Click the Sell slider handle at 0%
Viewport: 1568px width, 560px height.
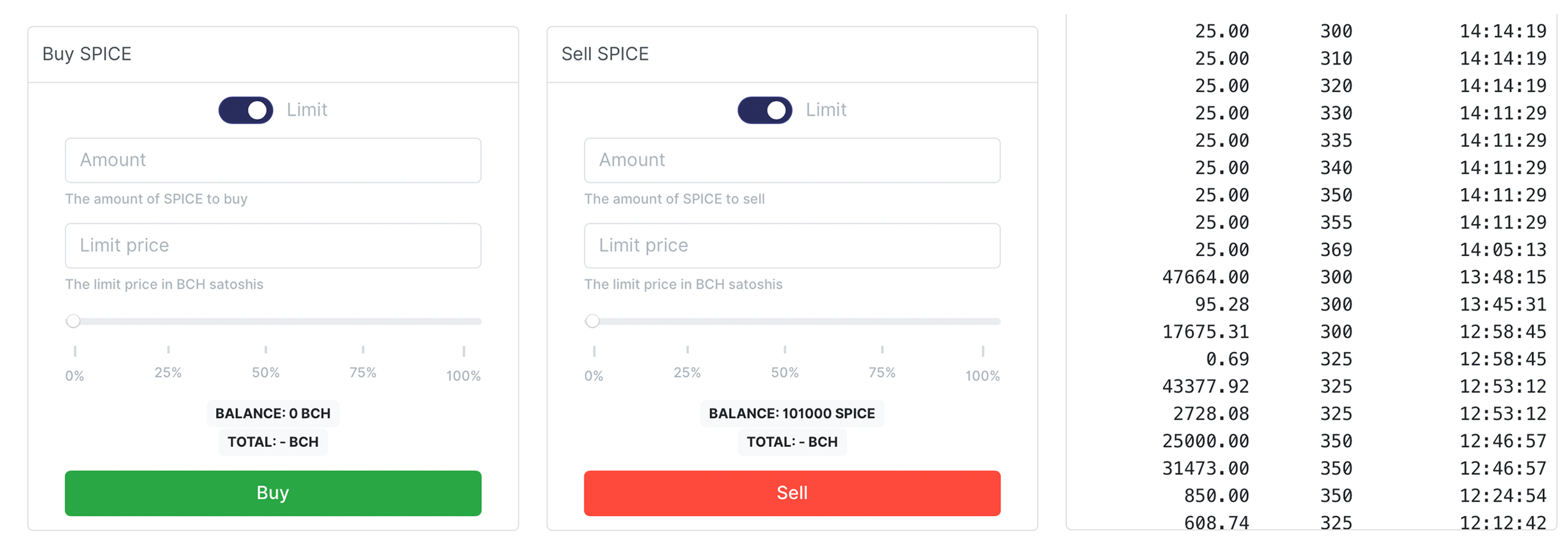(x=592, y=321)
